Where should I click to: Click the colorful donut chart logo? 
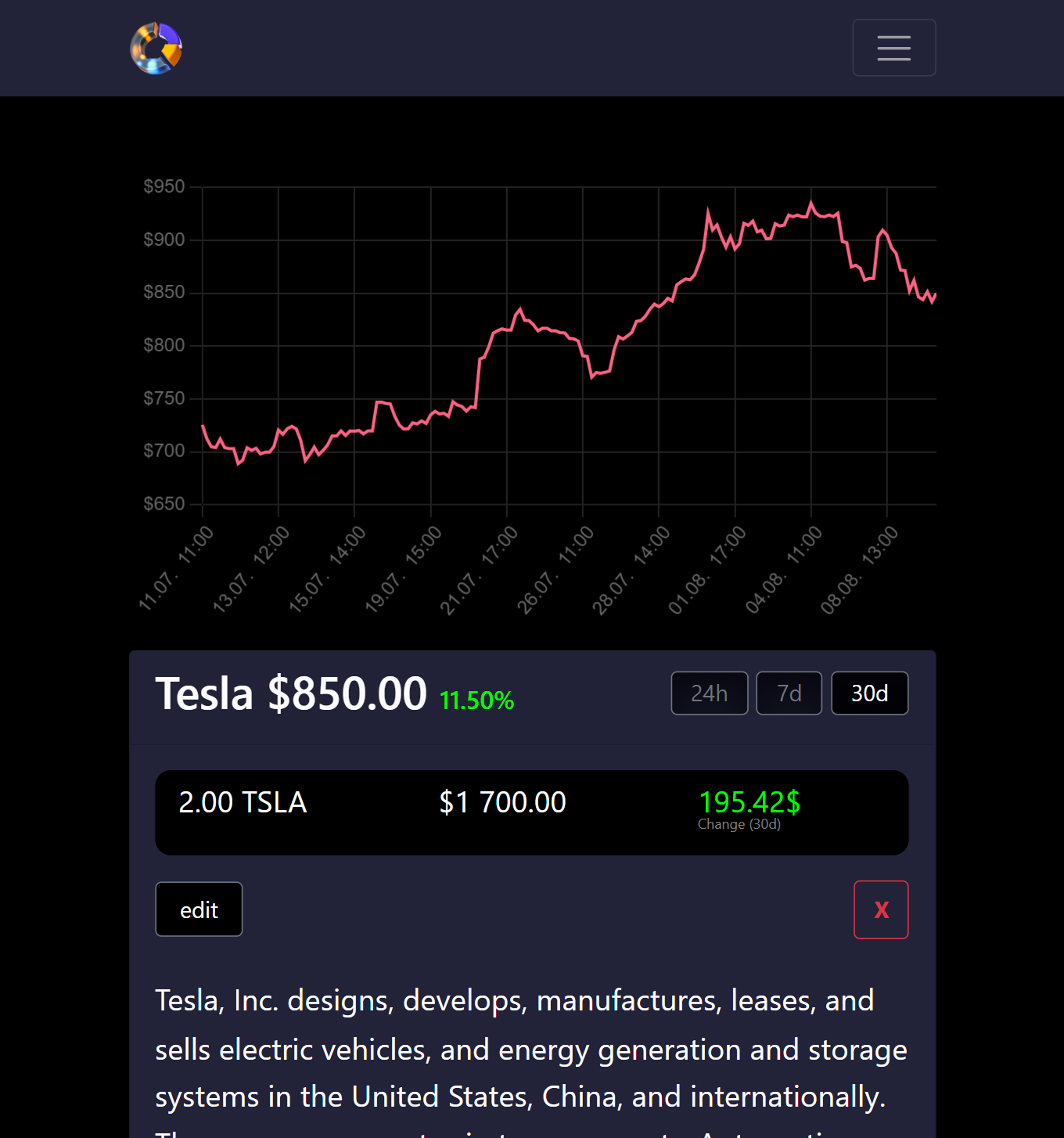click(x=156, y=49)
